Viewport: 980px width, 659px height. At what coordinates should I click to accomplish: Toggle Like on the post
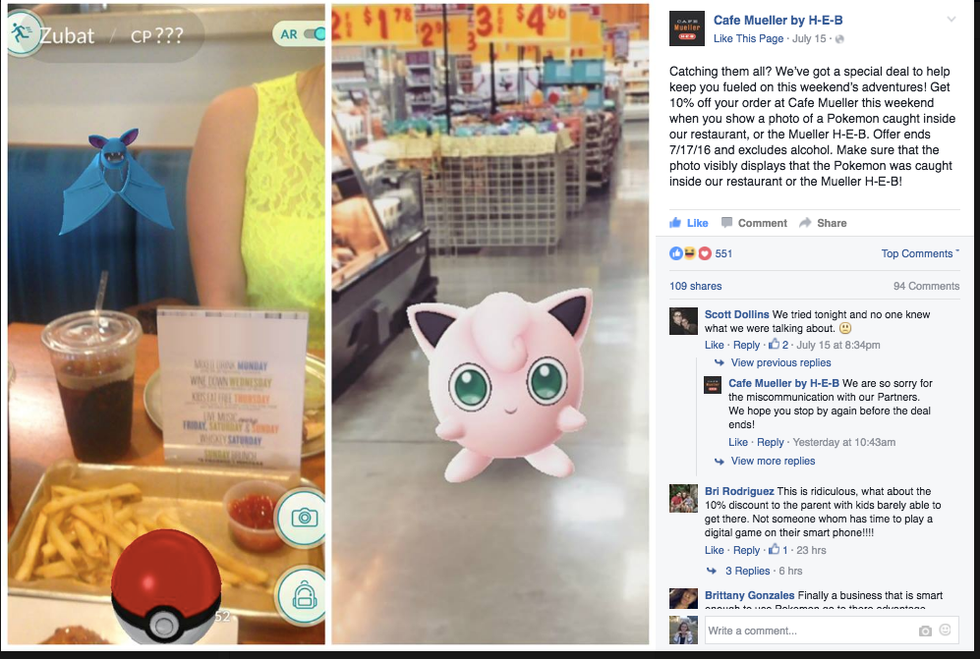coord(689,223)
